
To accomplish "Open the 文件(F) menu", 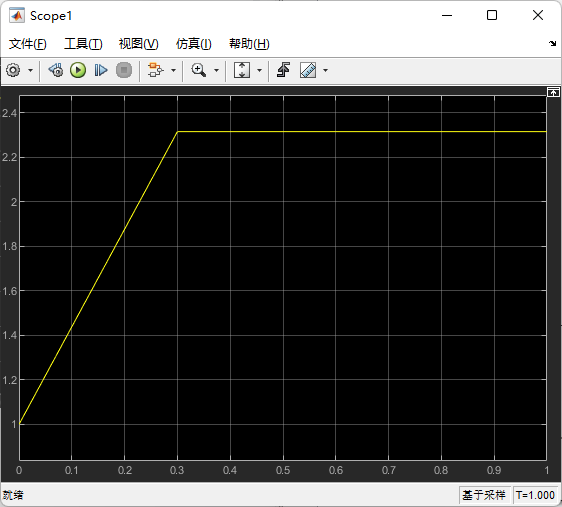I will pos(28,44).
